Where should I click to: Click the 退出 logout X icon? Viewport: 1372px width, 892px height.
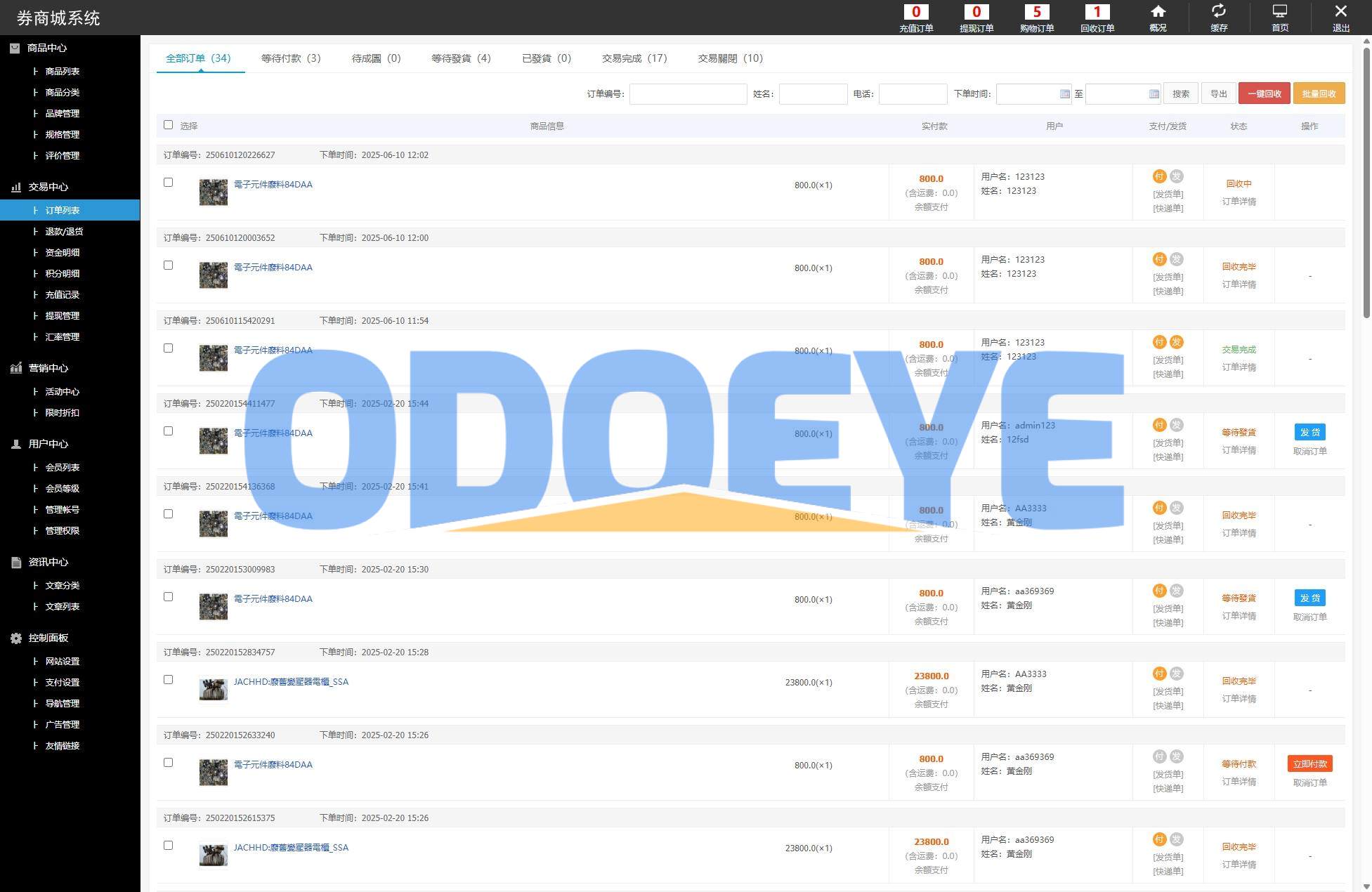tap(1340, 12)
